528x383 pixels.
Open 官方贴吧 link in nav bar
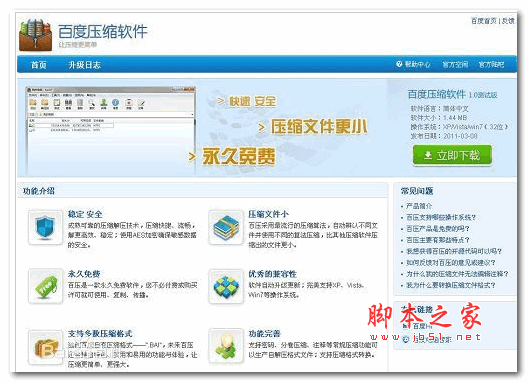click(491, 64)
